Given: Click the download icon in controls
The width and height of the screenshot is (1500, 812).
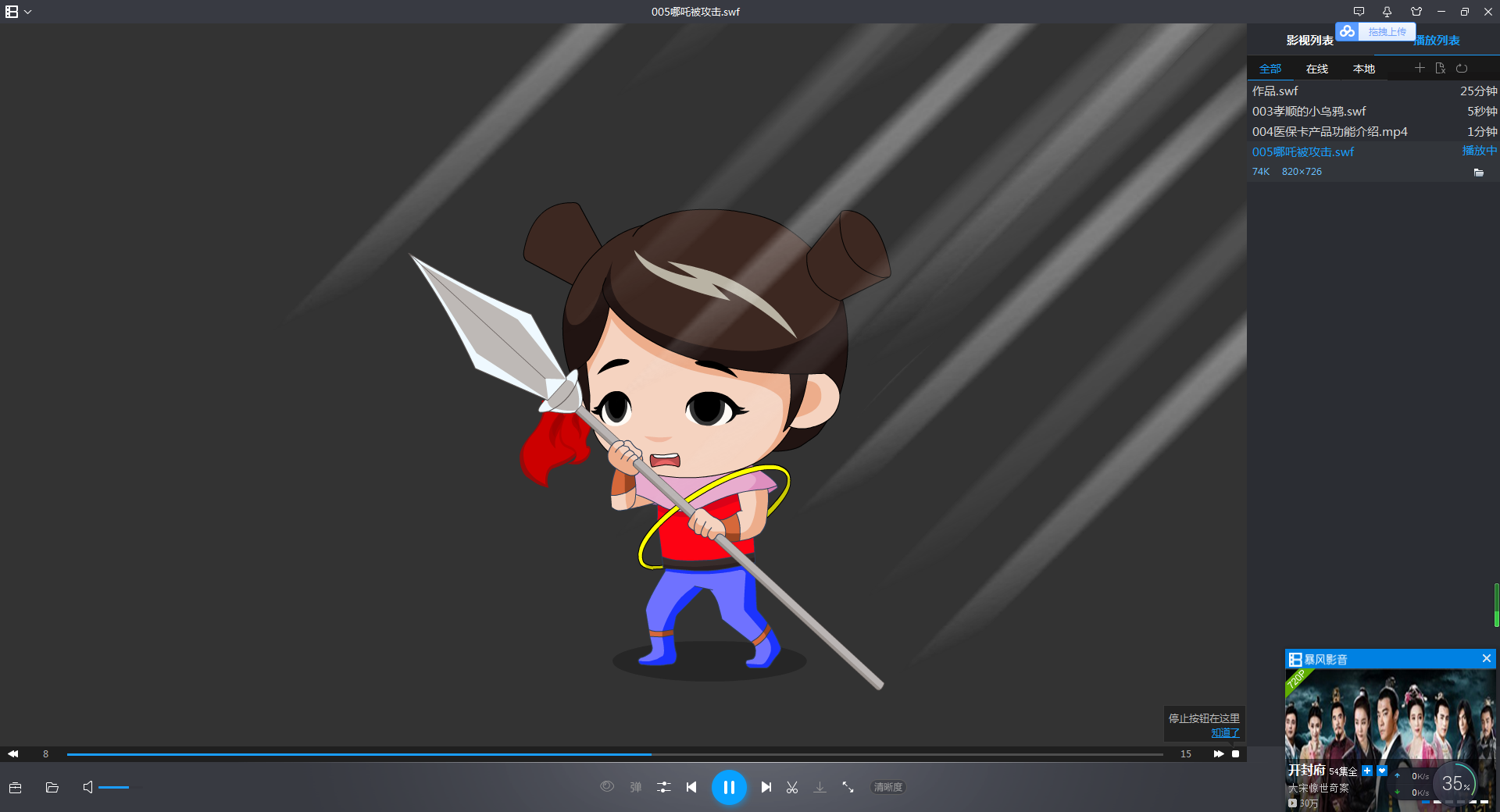Looking at the screenshot, I should (820, 787).
